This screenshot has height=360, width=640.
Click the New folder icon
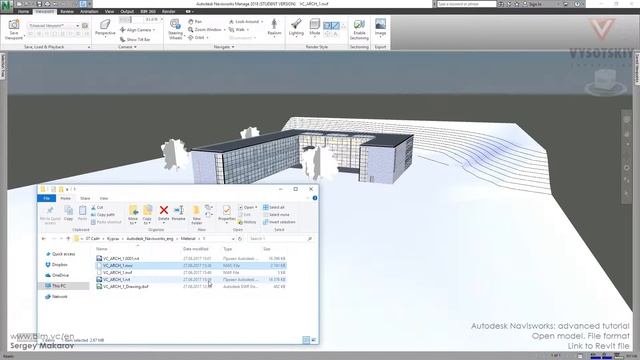197,211
